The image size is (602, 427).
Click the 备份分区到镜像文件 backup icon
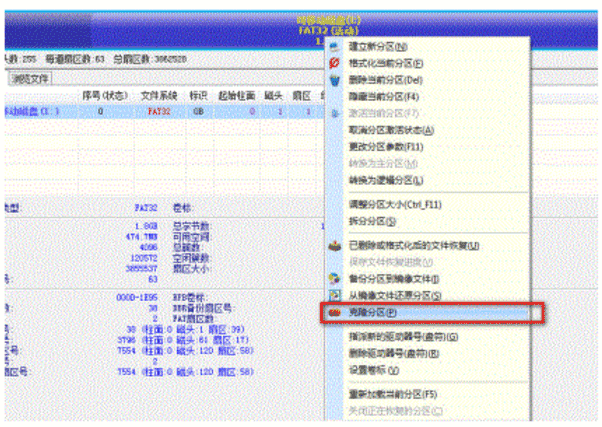pos(335,278)
